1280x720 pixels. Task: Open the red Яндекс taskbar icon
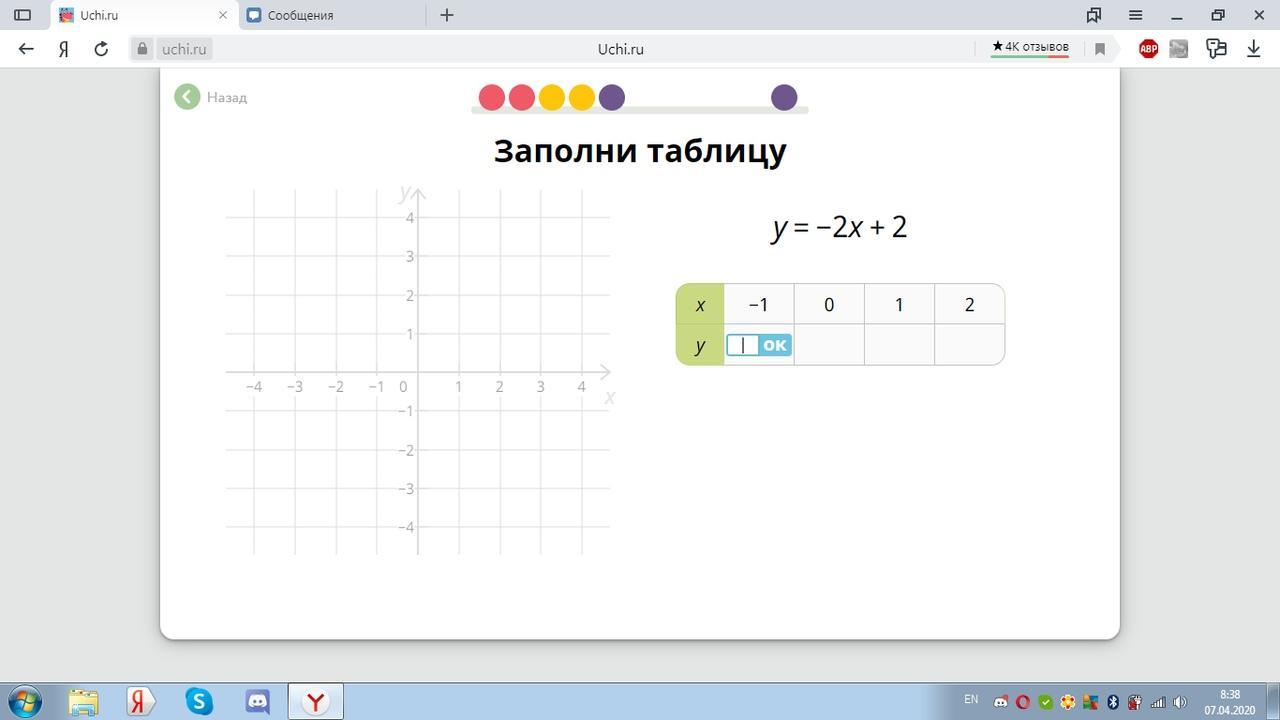141,701
